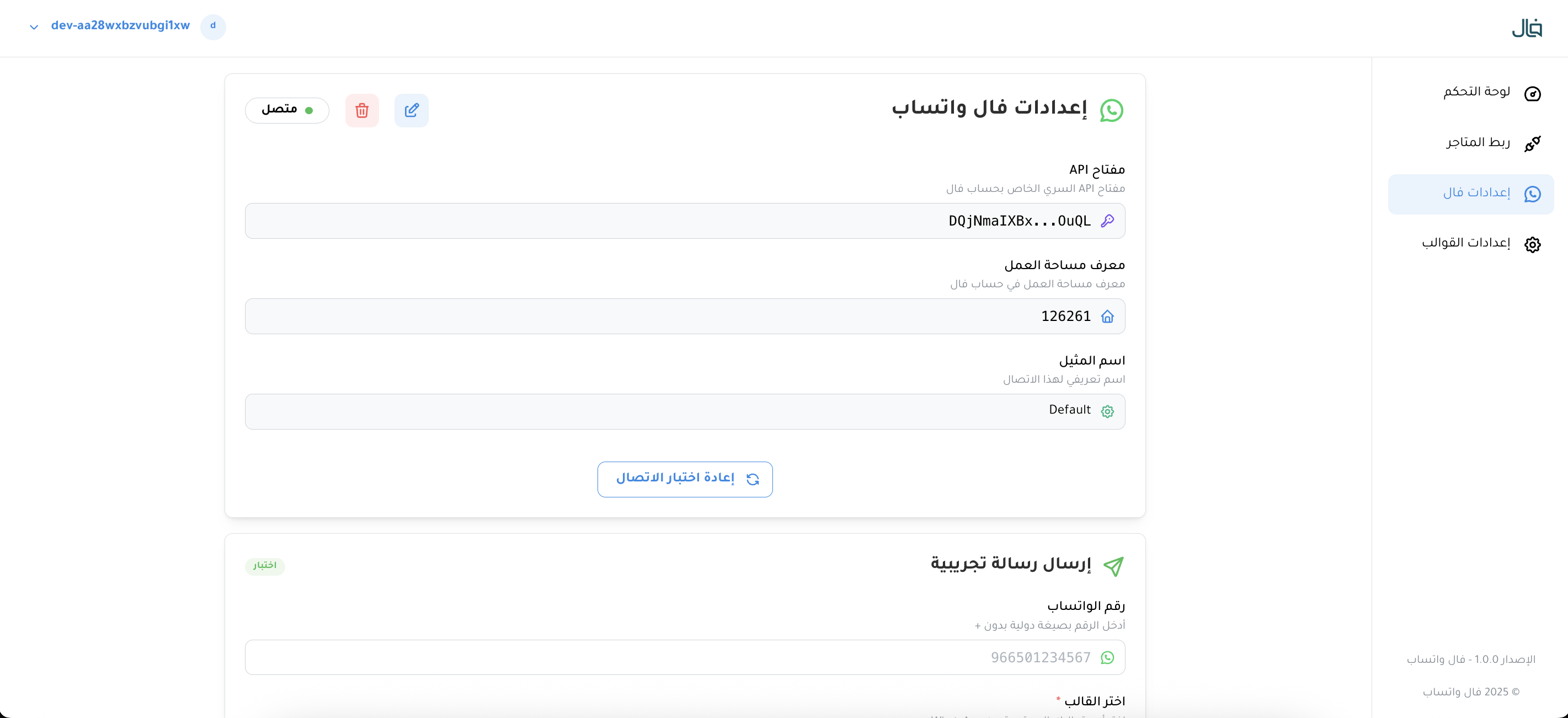Click the متصل connection status badge

[287, 110]
